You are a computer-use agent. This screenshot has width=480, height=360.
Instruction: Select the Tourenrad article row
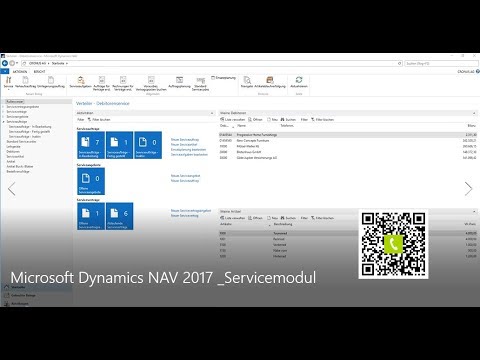(x=348, y=233)
